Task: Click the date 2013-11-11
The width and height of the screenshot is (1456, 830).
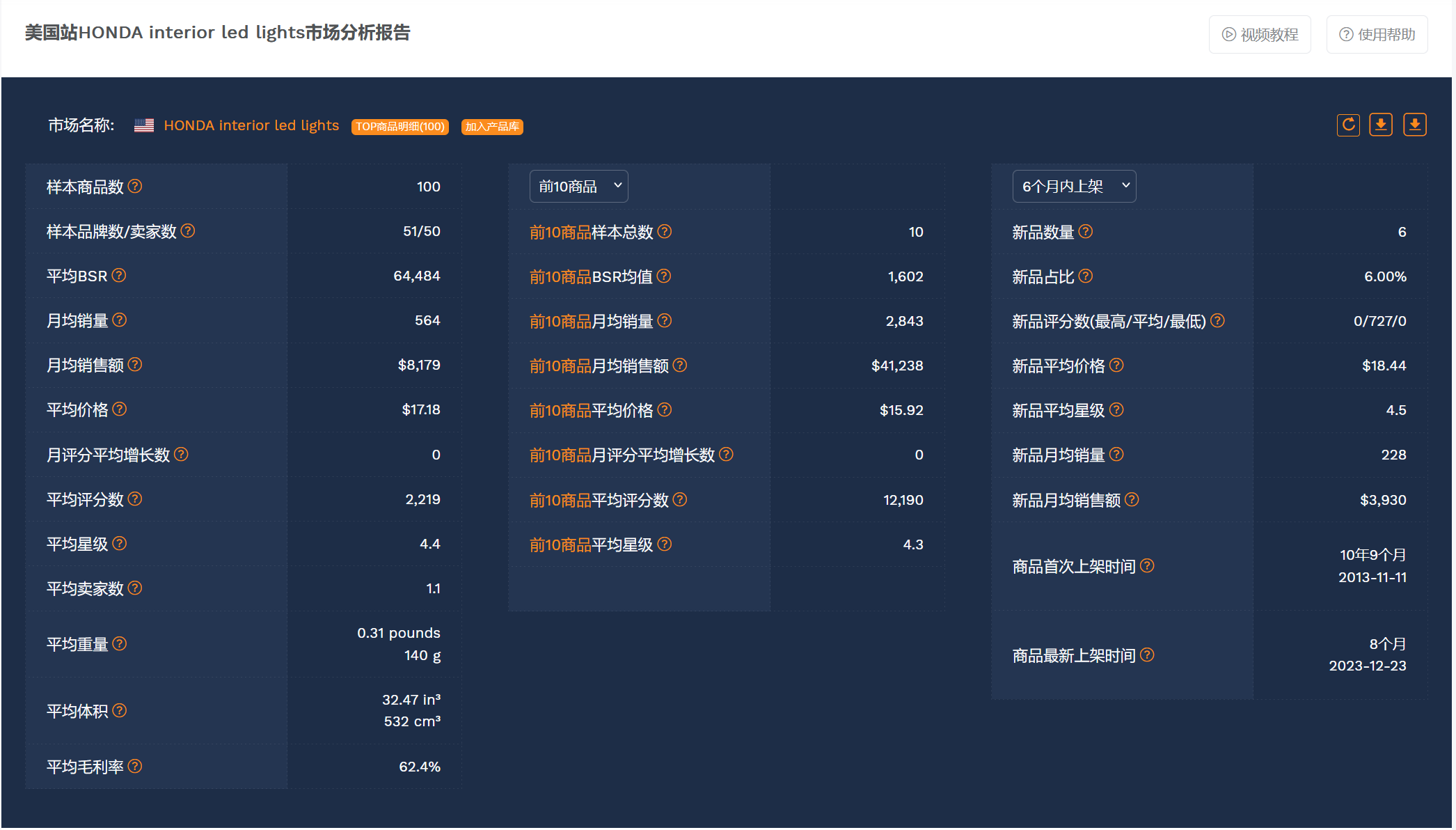Action: tap(1372, 578)
